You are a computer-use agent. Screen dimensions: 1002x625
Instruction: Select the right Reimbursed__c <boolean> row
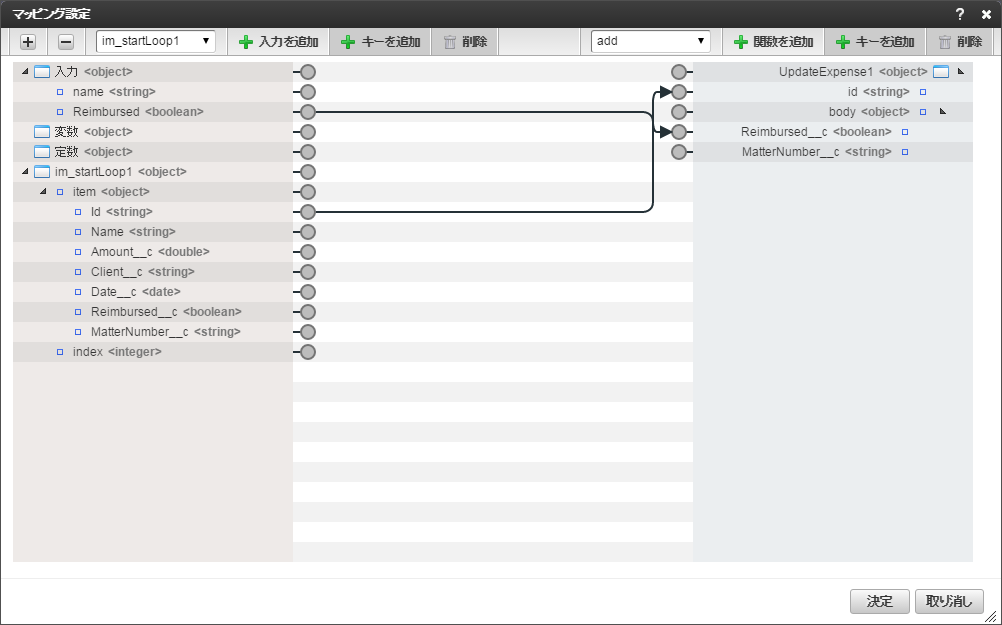coord(833,132)
